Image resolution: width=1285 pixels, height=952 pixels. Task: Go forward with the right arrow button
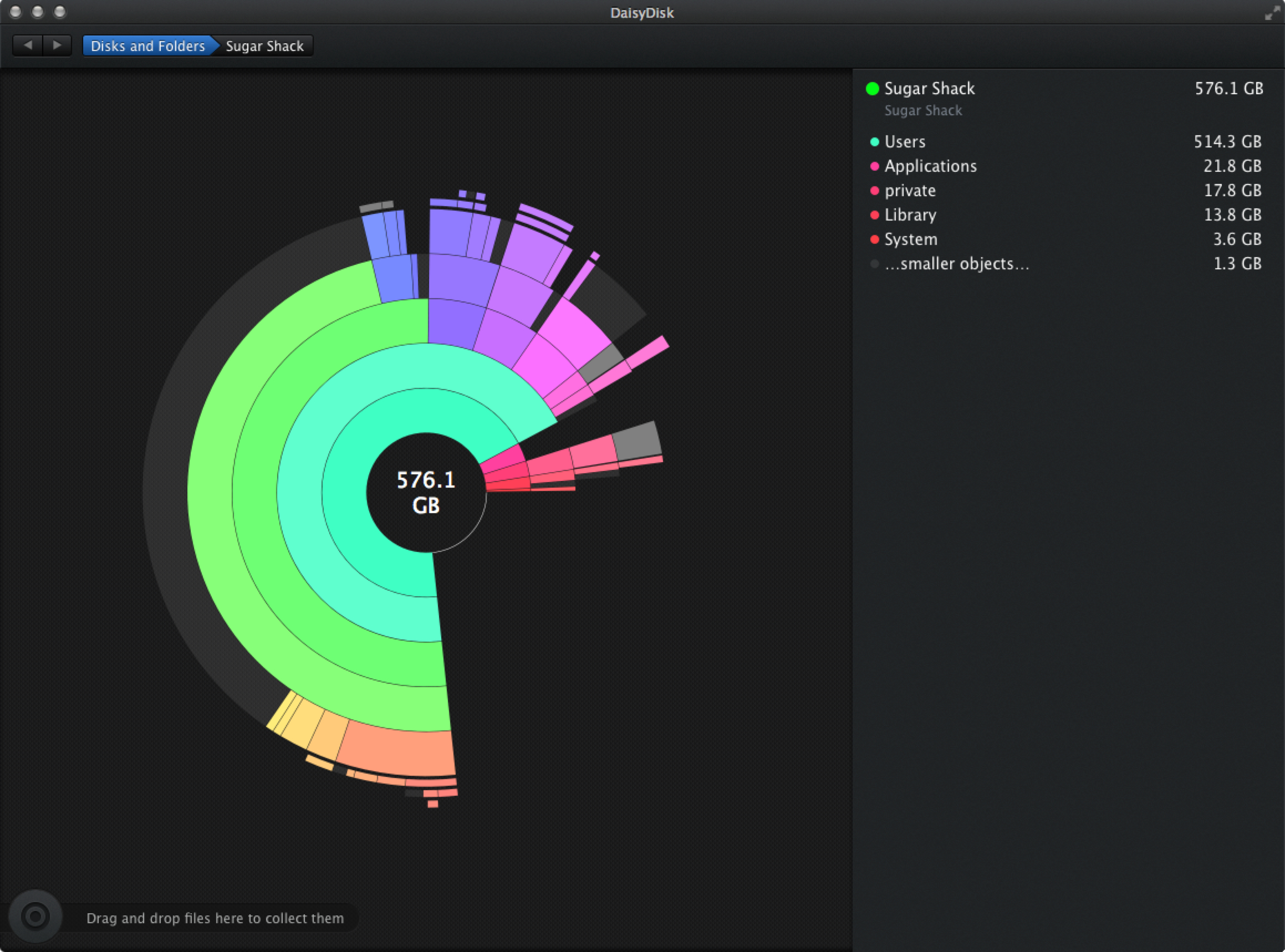click(x=57, y=45)
